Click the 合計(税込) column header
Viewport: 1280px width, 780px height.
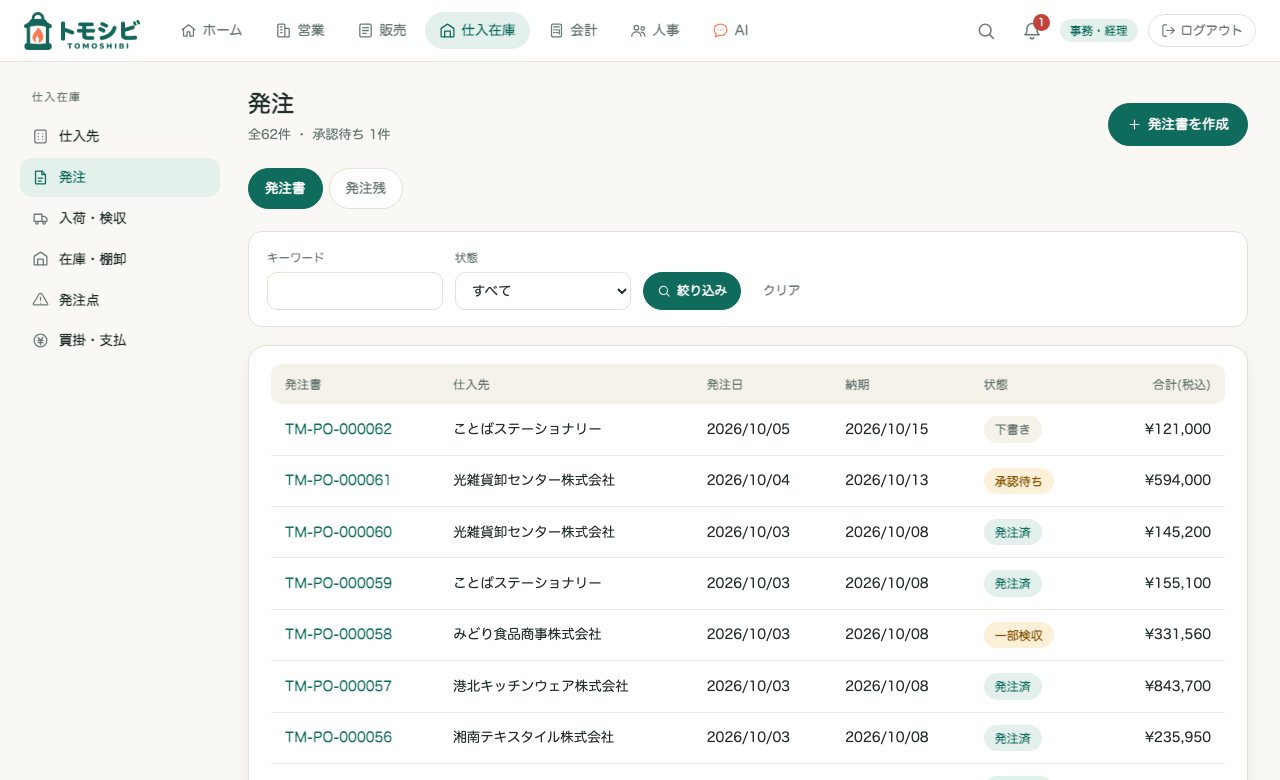[x=1182, y=384]
